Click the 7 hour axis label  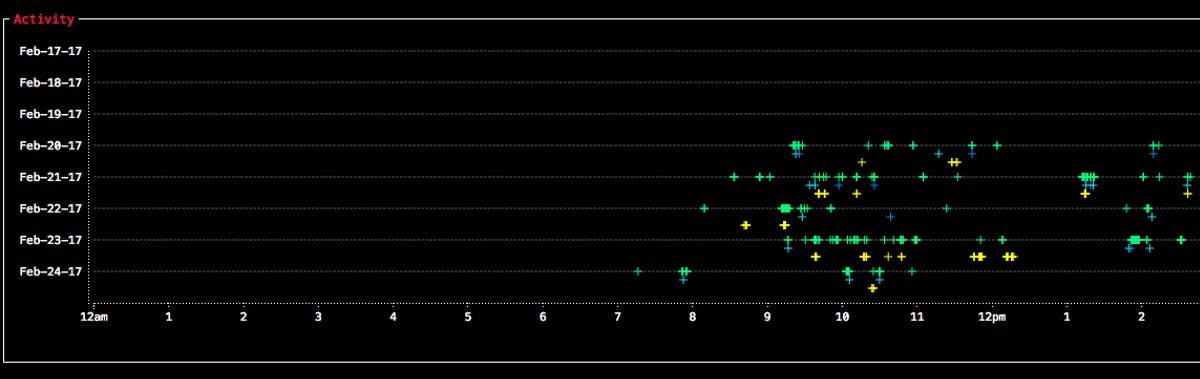tap(618, 317)
